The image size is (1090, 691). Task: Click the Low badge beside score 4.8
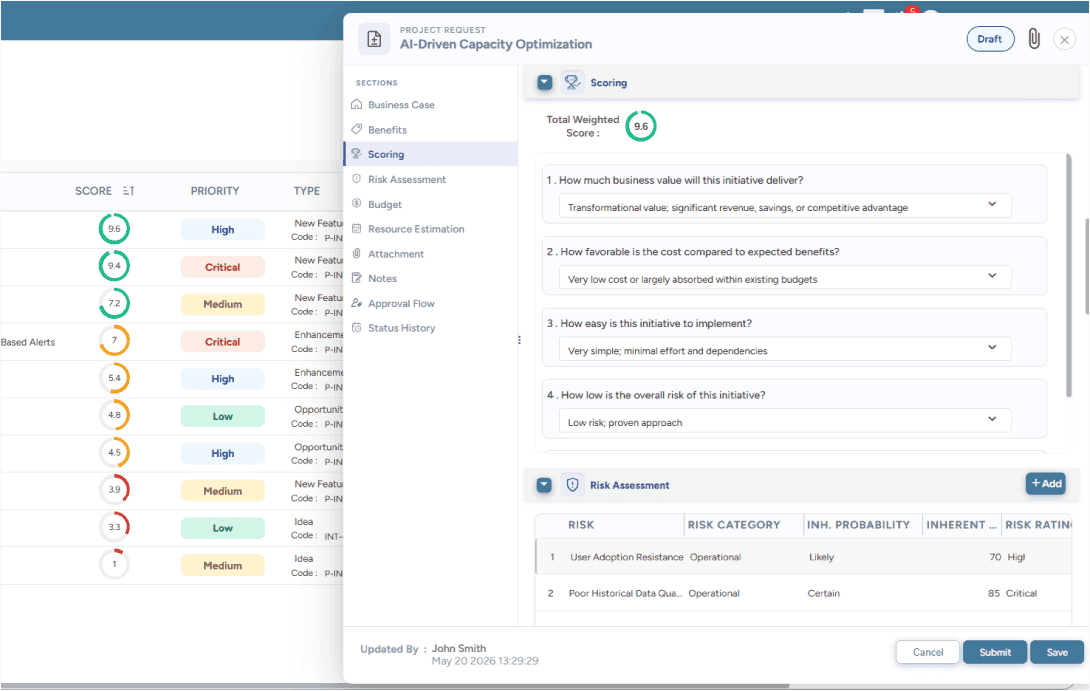click(222, 416)
